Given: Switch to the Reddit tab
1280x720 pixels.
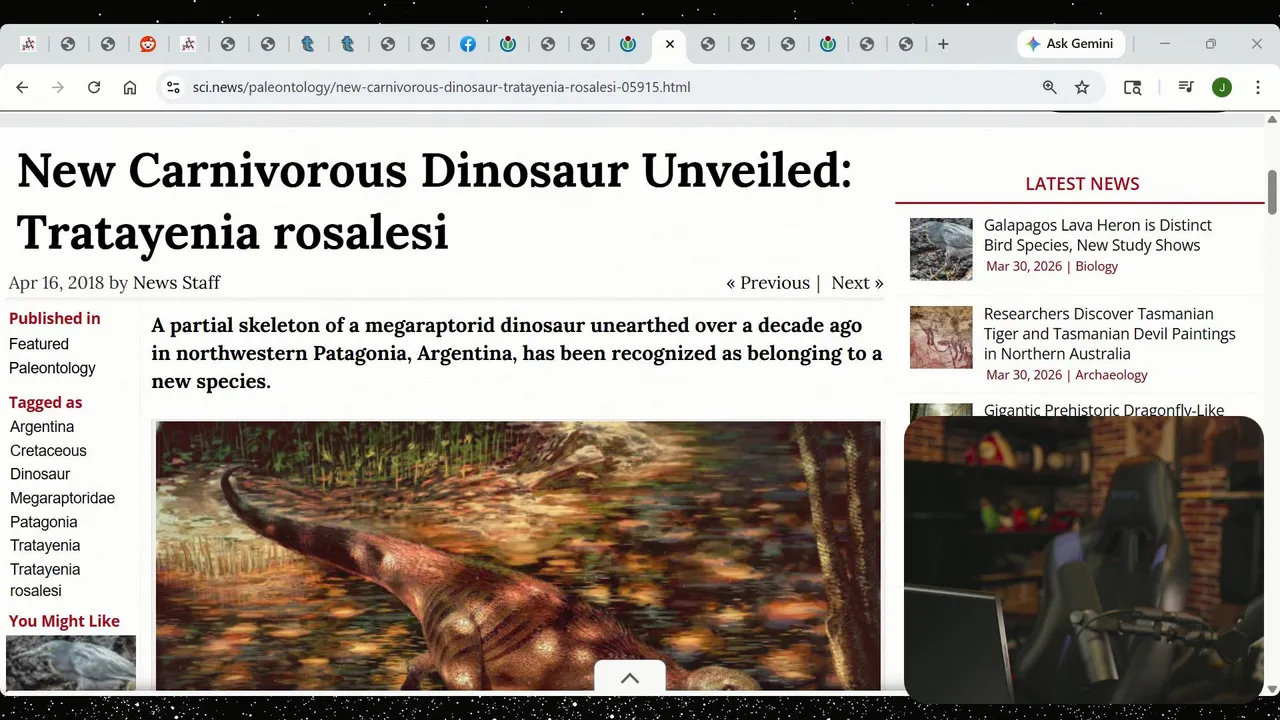Looking at the screenshot, I should coord(148,44).
